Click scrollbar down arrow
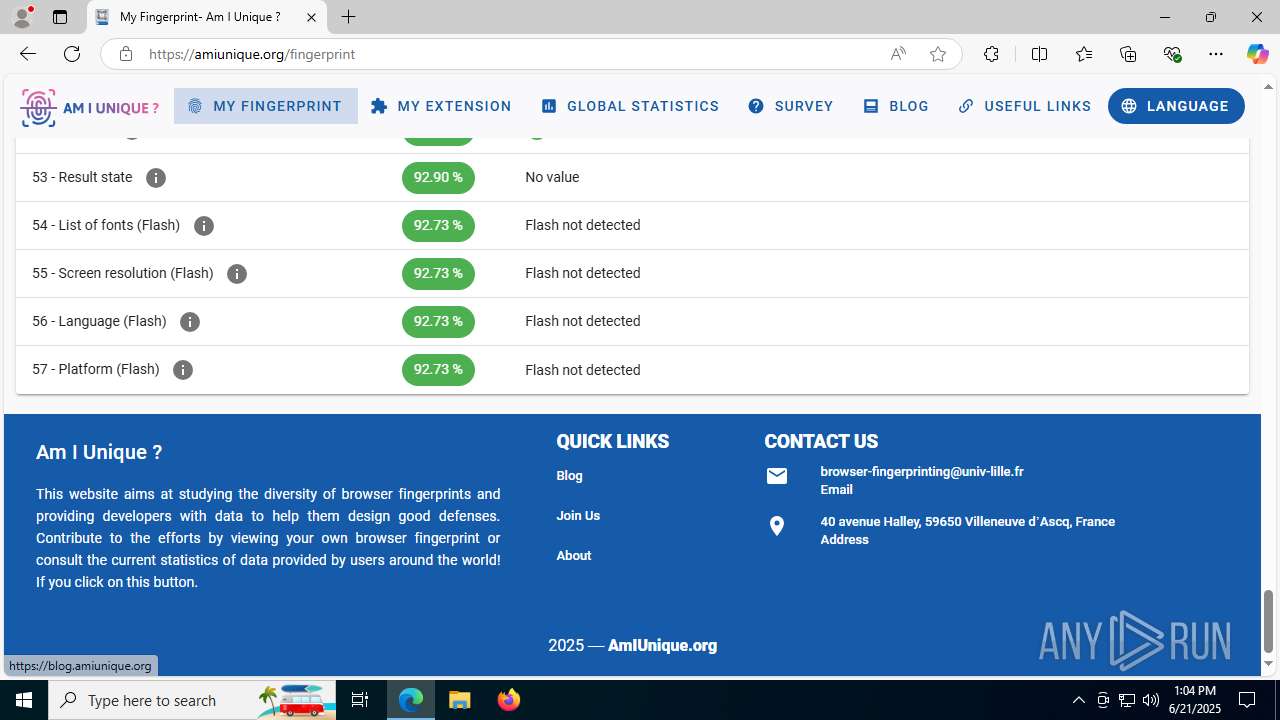Viewport: 1280px width, 720px height. pos(1268,663)
